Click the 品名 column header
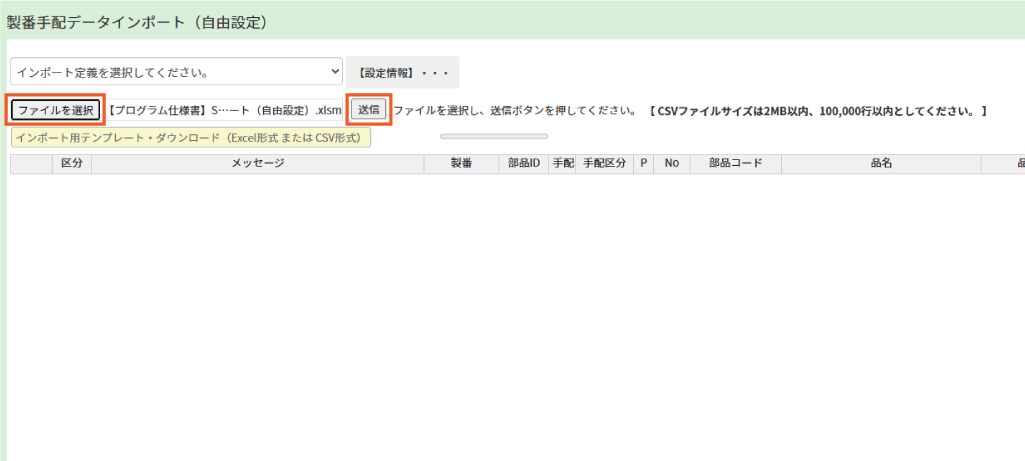This screenshot has width=1025, height=461. [881, 164]
